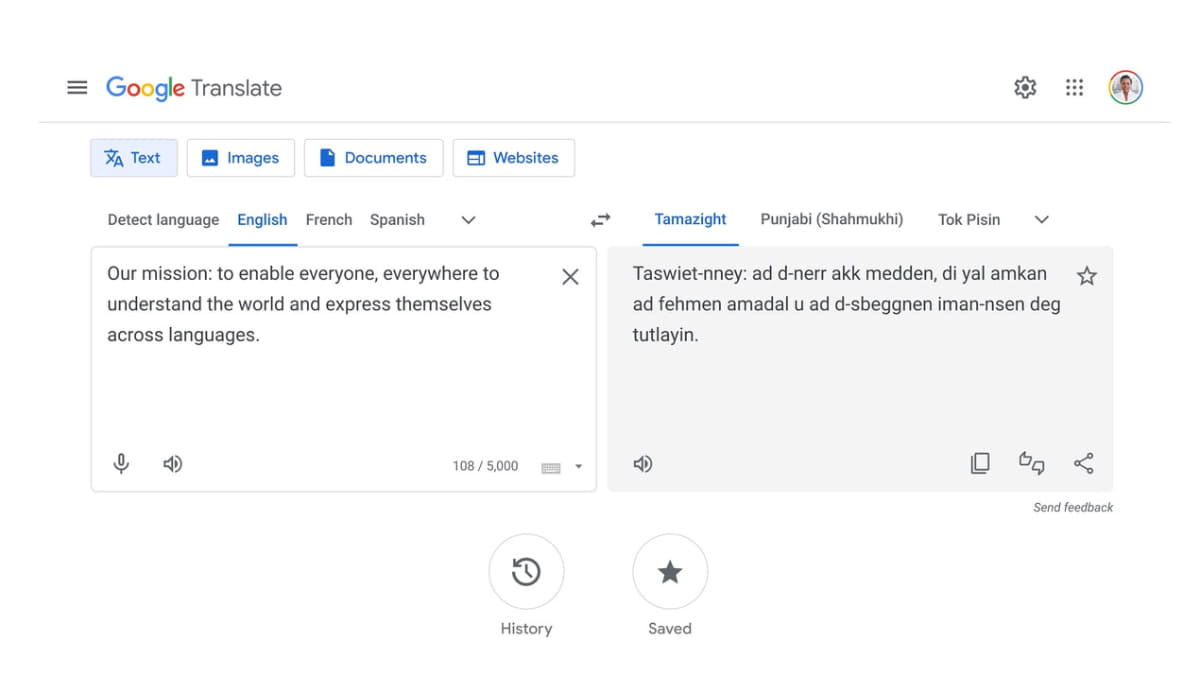Open the settings gear
1200x676 pixels.
pyautogui.click(x=1025, y=88)
